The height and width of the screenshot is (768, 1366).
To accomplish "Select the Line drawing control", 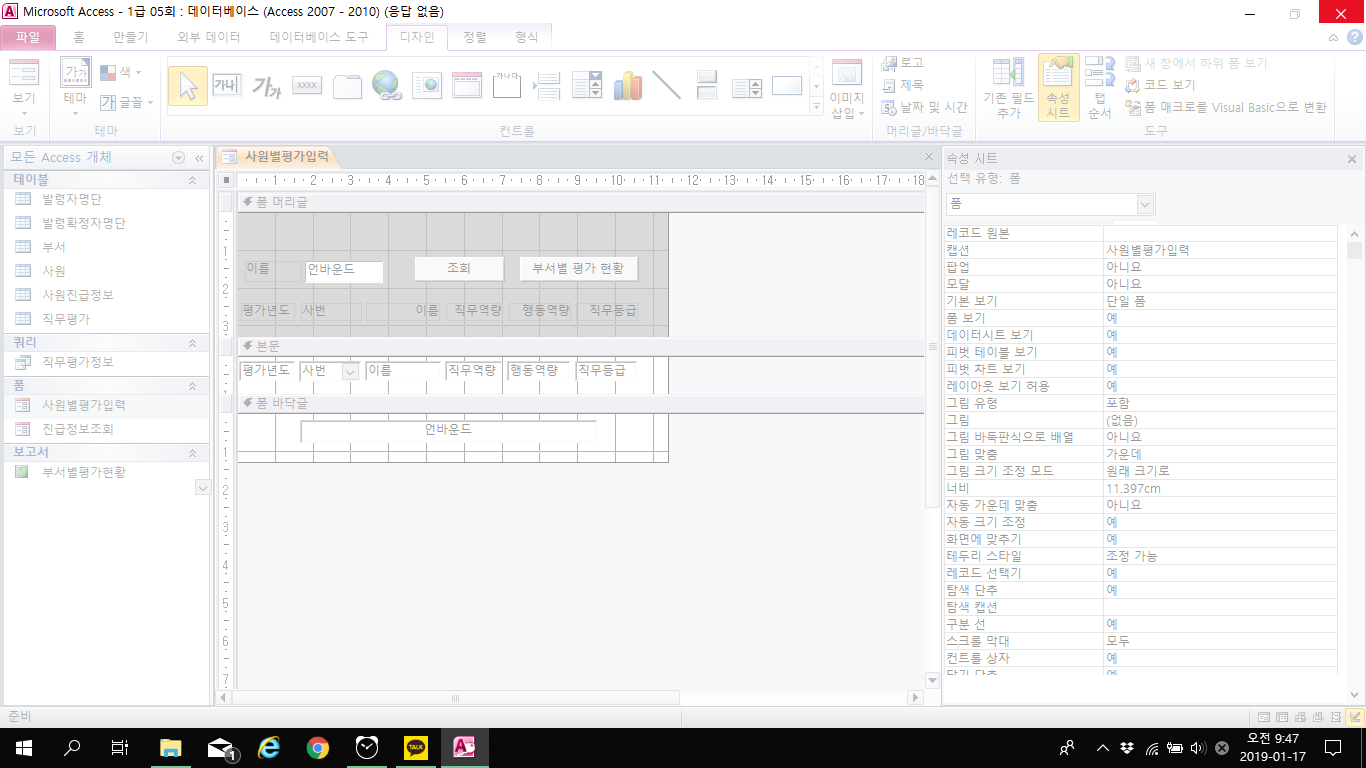I will click(x=667, y=86).
